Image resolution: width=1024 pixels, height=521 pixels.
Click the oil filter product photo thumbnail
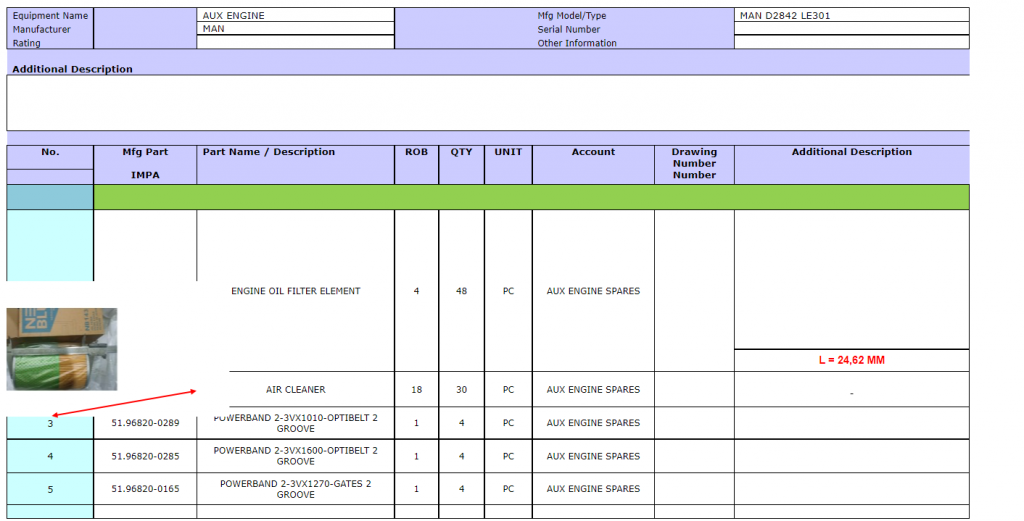62,349
